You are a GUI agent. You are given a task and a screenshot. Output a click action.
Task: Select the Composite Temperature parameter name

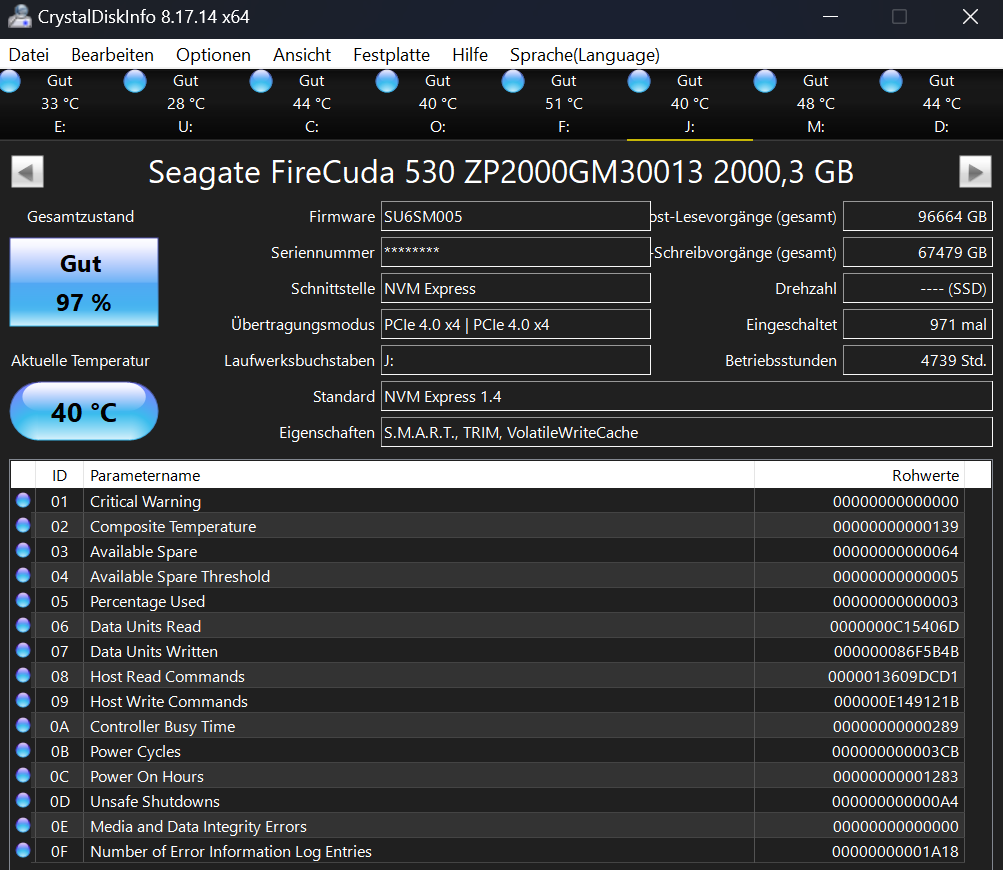tap(173, 526)
